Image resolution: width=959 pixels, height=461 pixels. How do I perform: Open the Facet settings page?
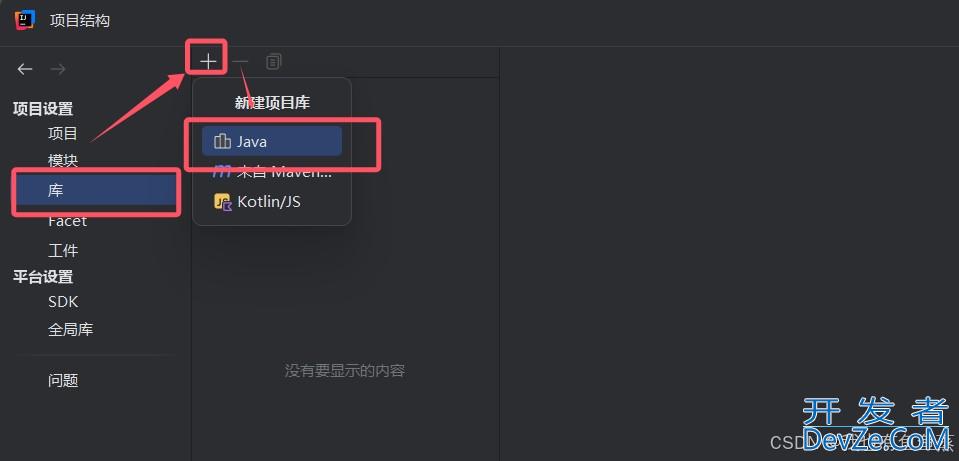coord(67,221)
